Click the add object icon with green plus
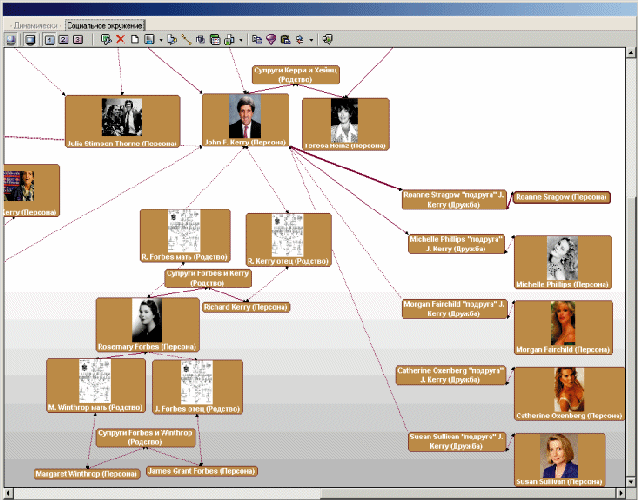This screenshot has width=638, height=500. coord(106,39)
